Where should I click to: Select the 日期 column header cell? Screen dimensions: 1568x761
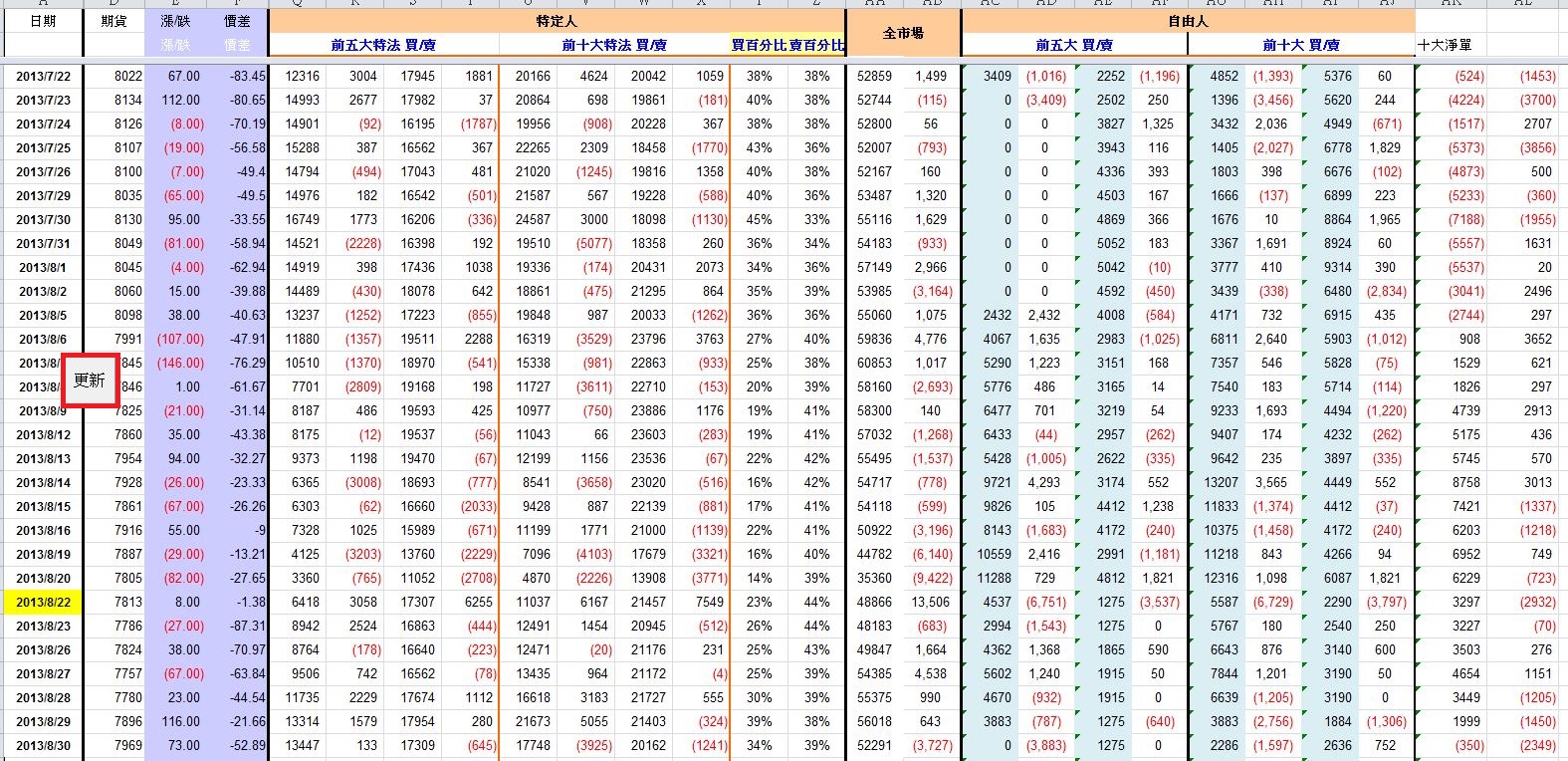point(43,21)
